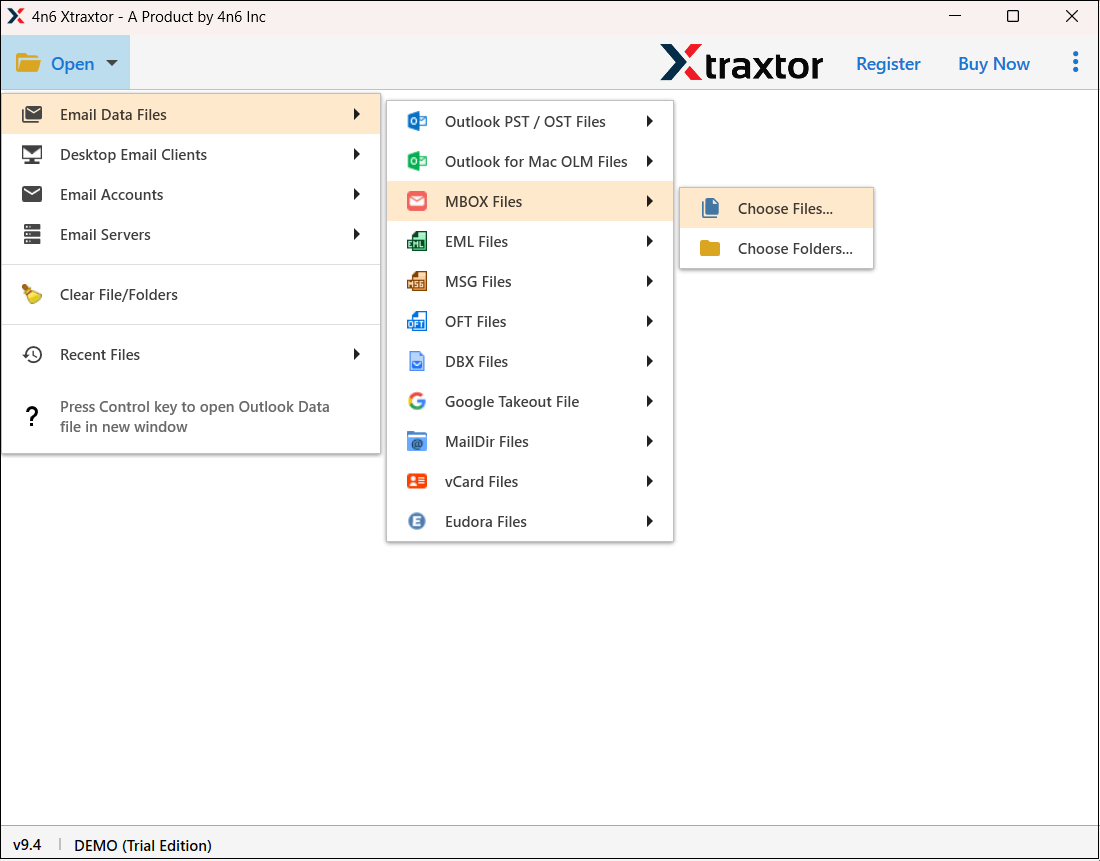Image resolution: width=1100 pixels, height=861 pixels.
Task: Select the MailDir Files icon
Action: pos(417,441)
